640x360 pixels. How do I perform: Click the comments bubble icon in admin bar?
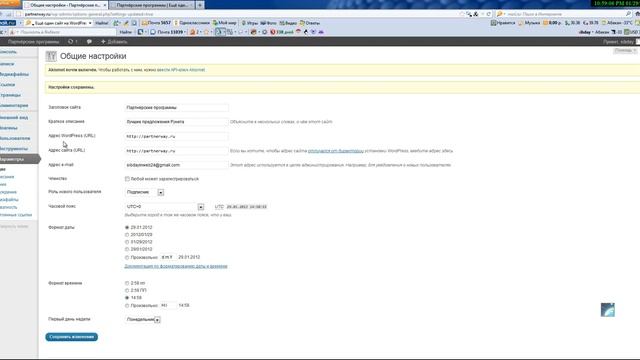coord(89,42)
